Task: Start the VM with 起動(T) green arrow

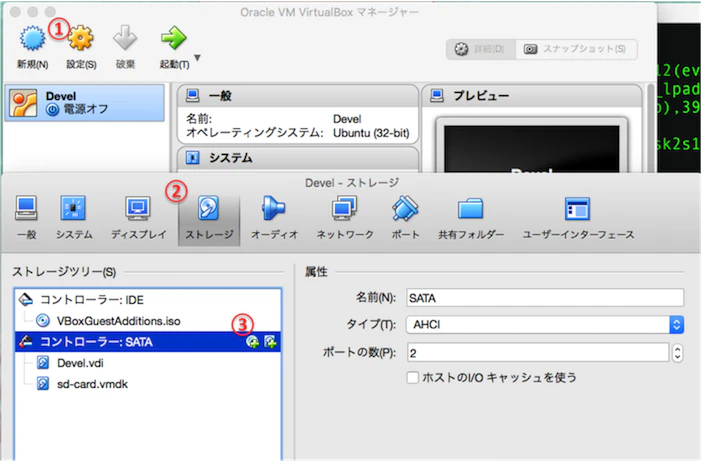Action: coord(173,38)
